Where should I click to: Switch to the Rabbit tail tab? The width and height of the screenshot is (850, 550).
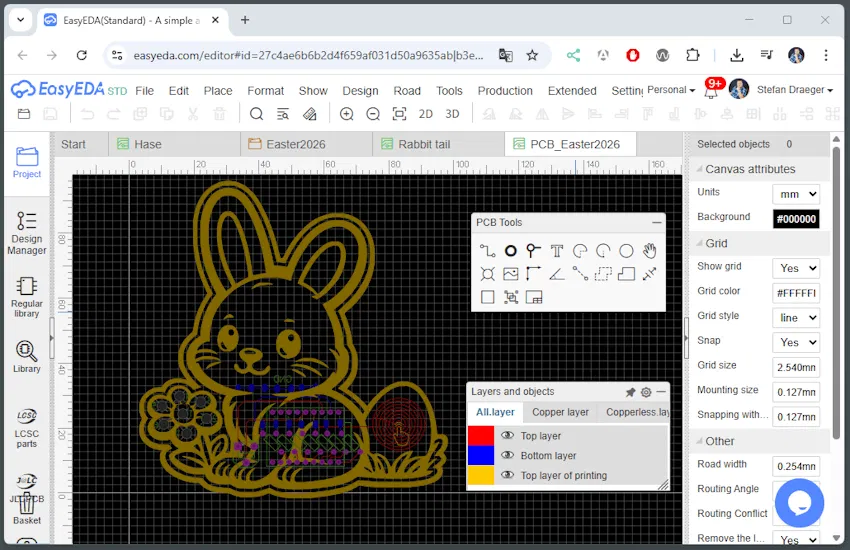click(x=424, y=144)
